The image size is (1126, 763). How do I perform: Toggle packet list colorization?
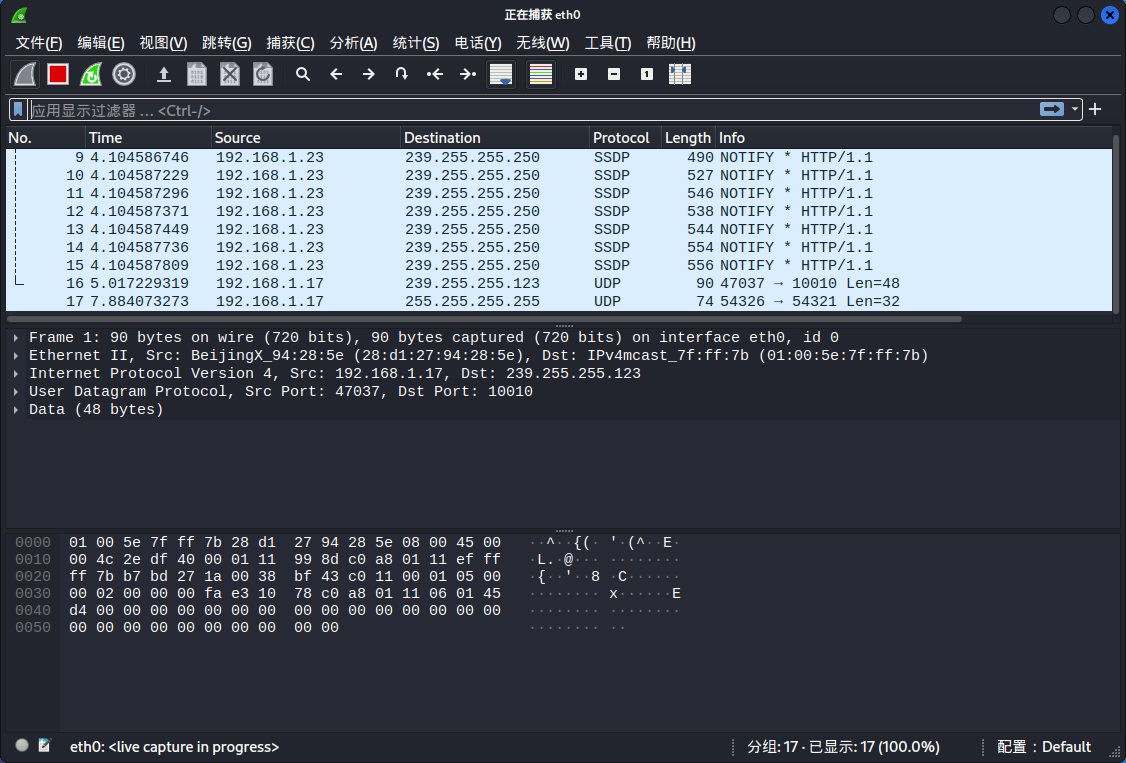coord(541,74)
